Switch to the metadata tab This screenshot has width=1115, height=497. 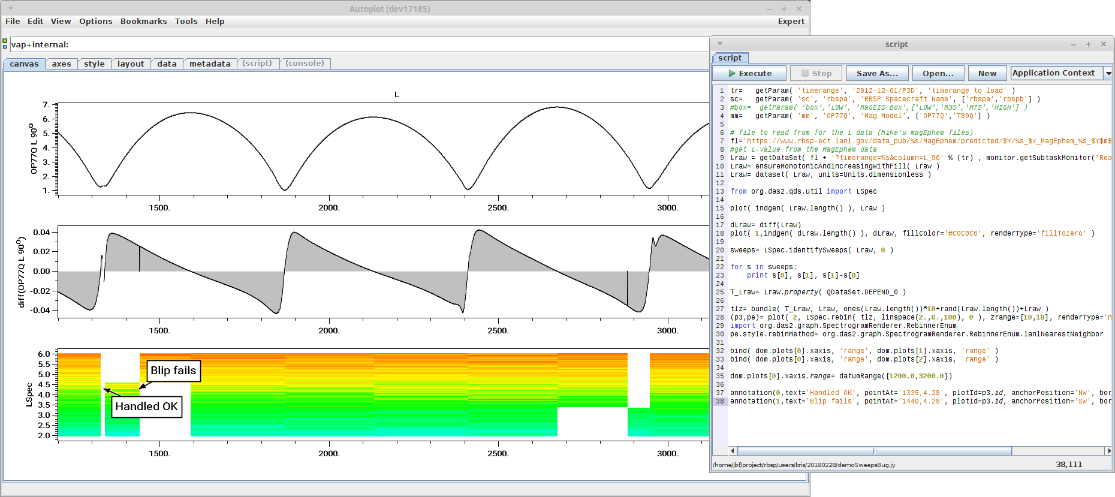pyautogui.click(x=210, y=63)
